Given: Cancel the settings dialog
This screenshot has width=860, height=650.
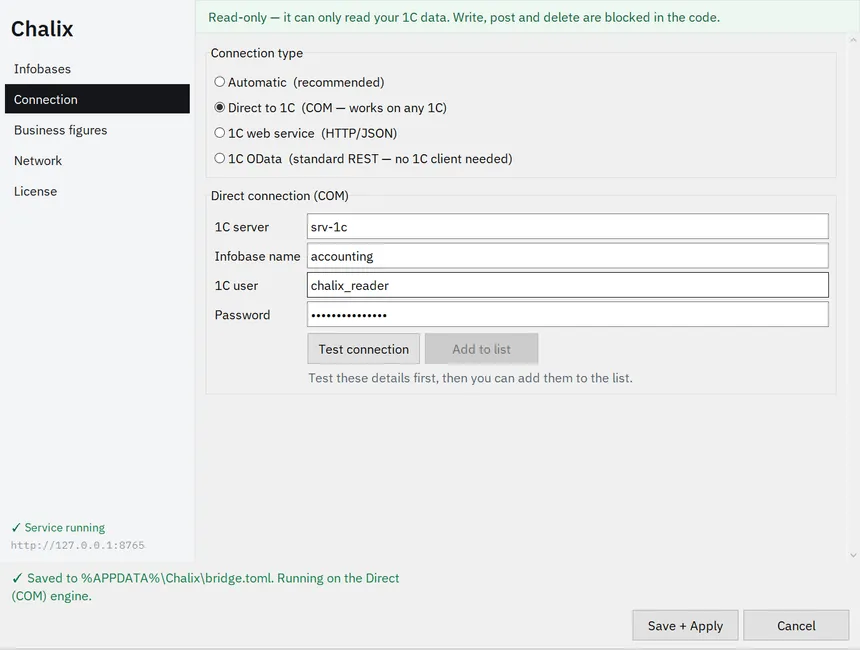Looking at the screenshot, I should coord(796,625).
